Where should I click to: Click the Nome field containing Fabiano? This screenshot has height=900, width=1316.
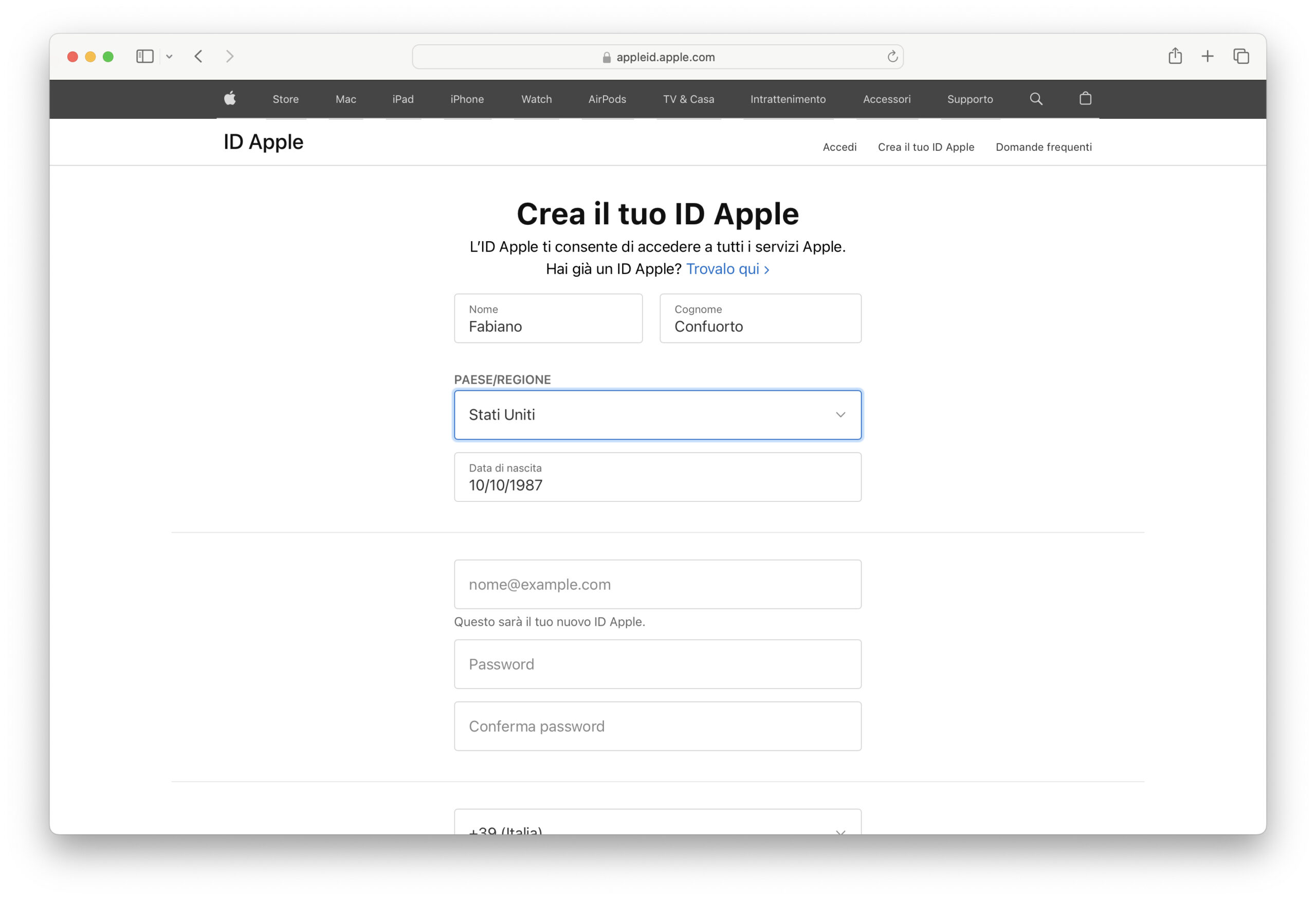[548, 318]
